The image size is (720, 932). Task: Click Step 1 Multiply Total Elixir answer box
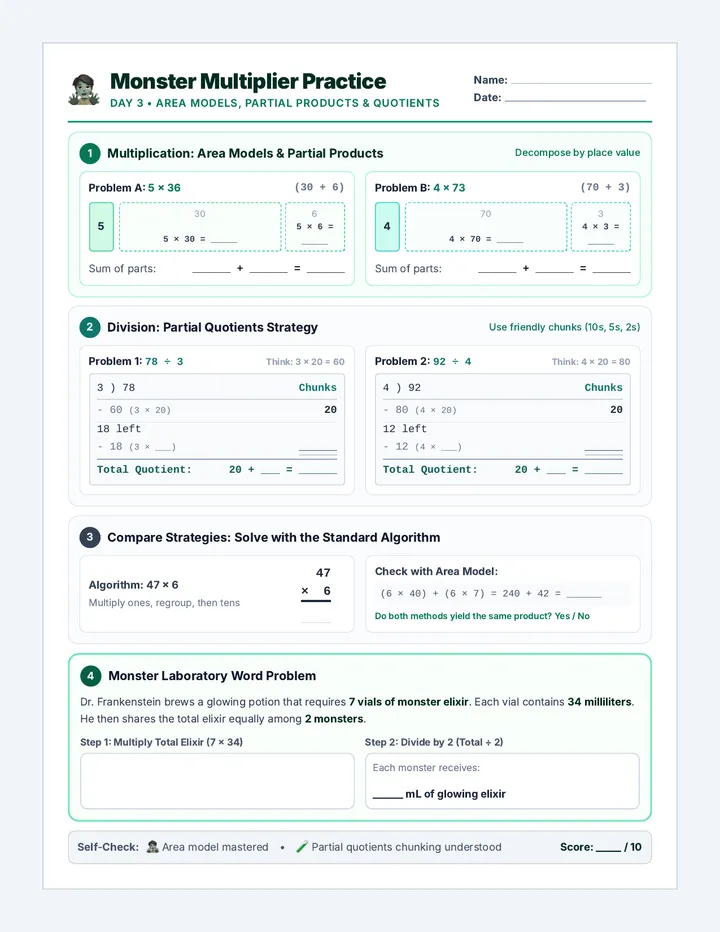click(217, 781)
